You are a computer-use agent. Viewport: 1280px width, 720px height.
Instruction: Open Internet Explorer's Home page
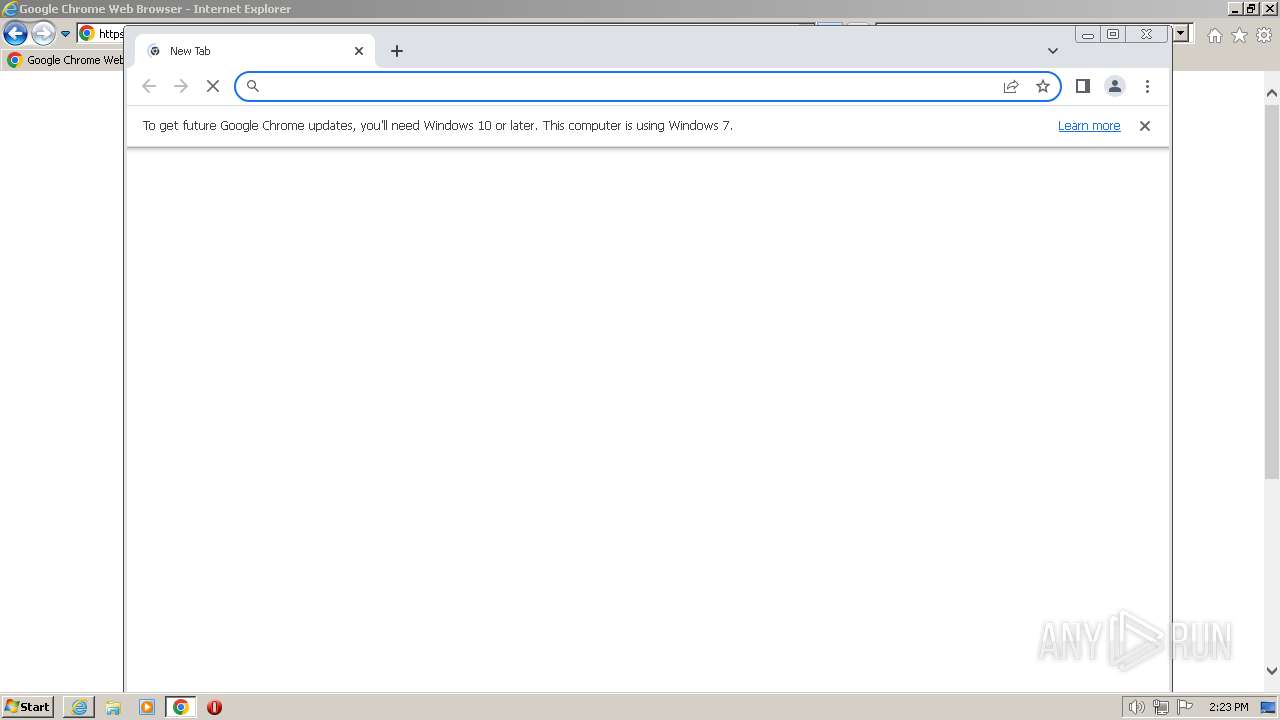(x=1214, y=35)
